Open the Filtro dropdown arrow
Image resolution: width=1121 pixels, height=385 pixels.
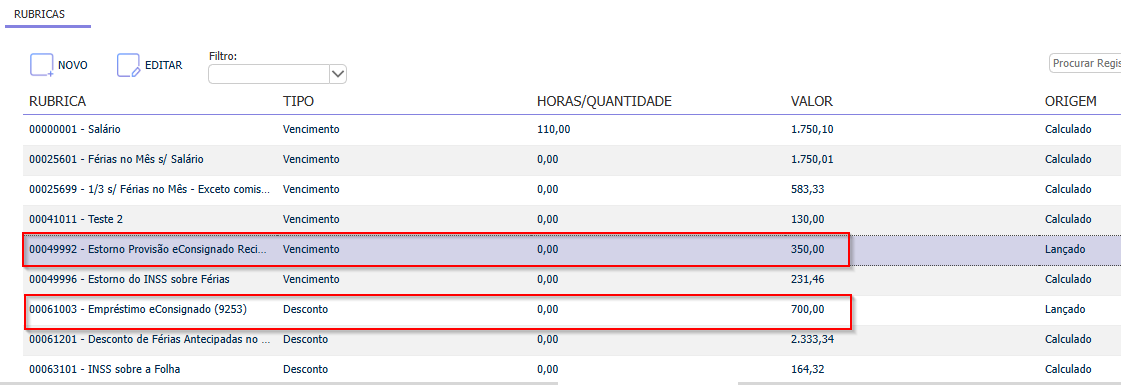[x=338, y=74]
